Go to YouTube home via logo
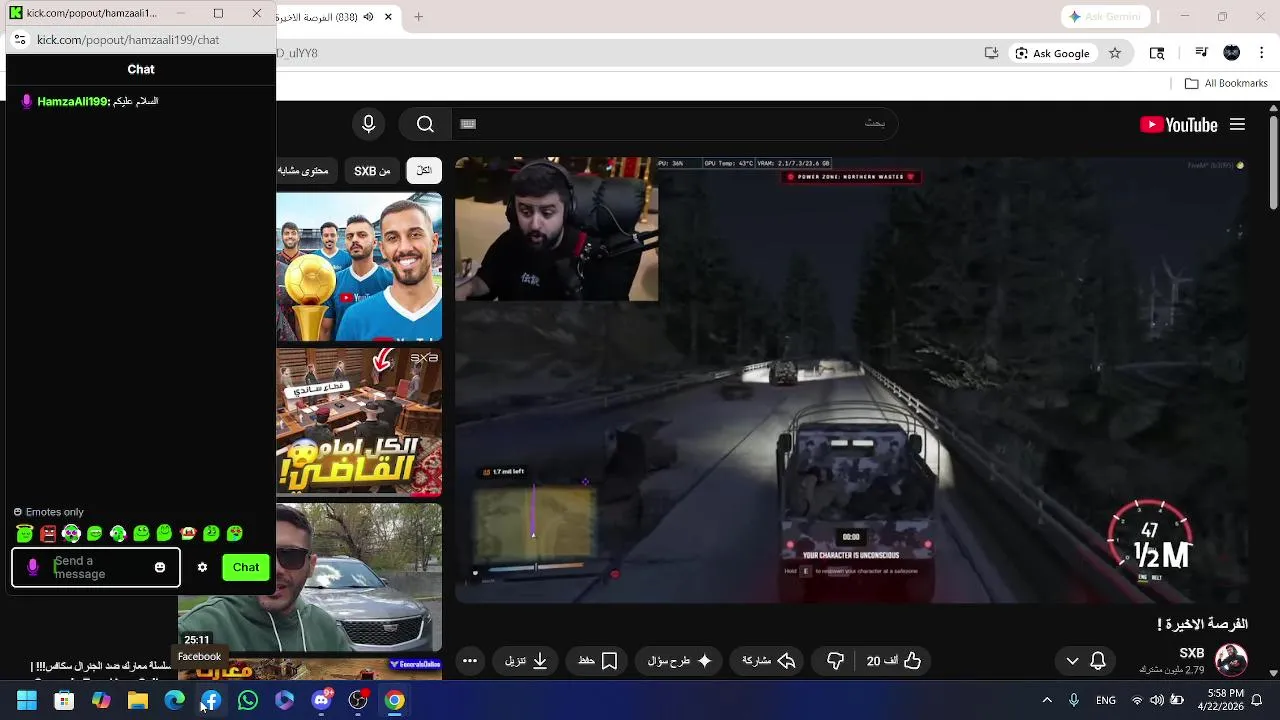Image resolution: width=1280 pixels, height=720 pixels. (1179, 125)
